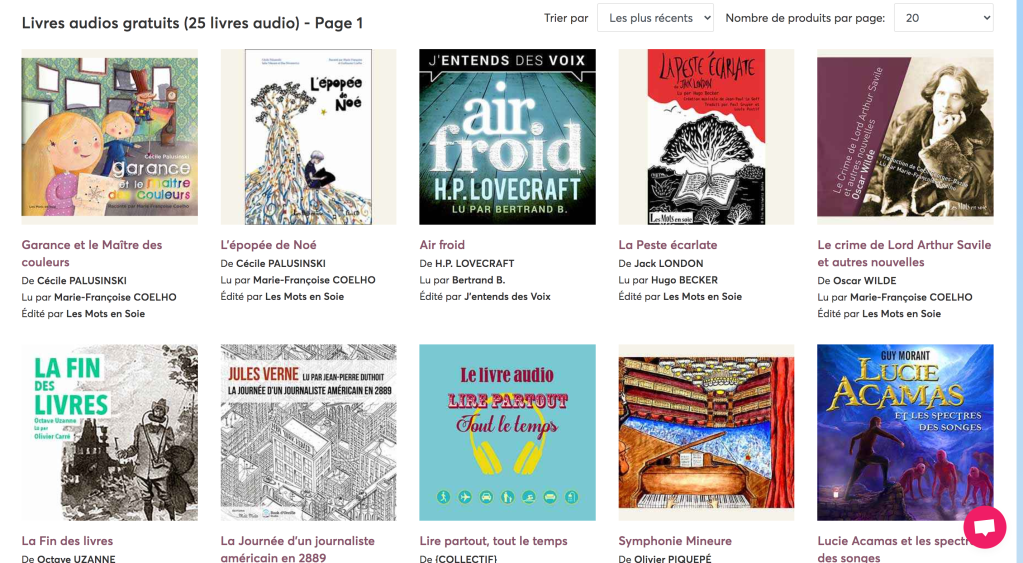This screenshot has height=563, width=1023.
Task: Open the 'Symphonie Mineure' title link
Action: (675, 541)
